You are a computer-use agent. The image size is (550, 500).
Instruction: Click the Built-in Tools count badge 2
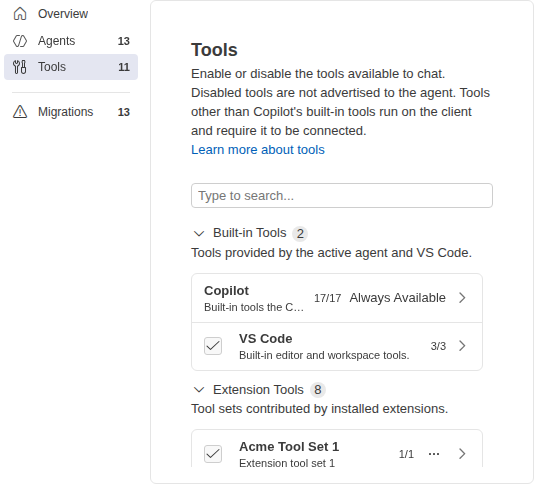click(300, 234)
